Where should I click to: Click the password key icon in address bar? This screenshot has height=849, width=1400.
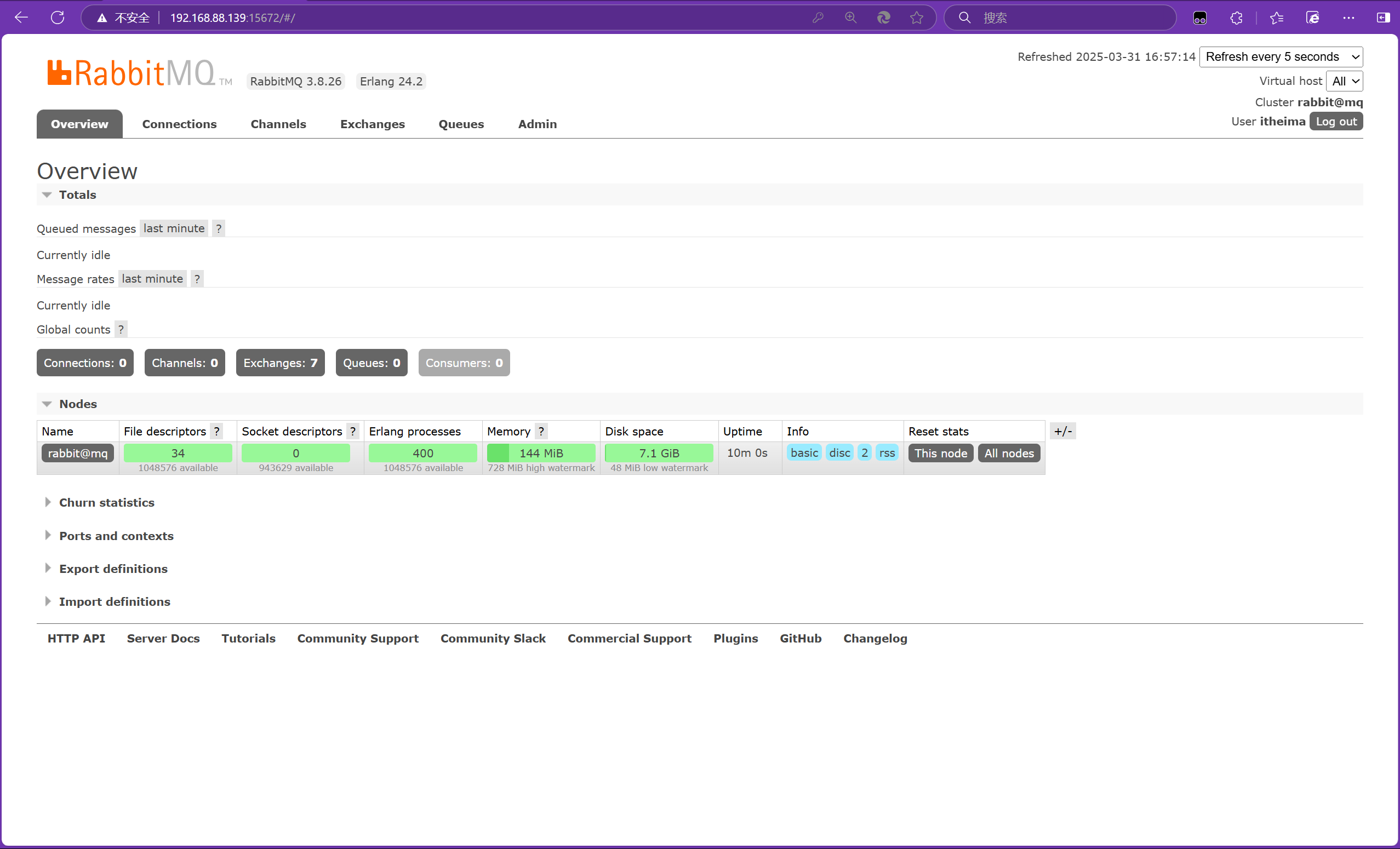point(818,18)
